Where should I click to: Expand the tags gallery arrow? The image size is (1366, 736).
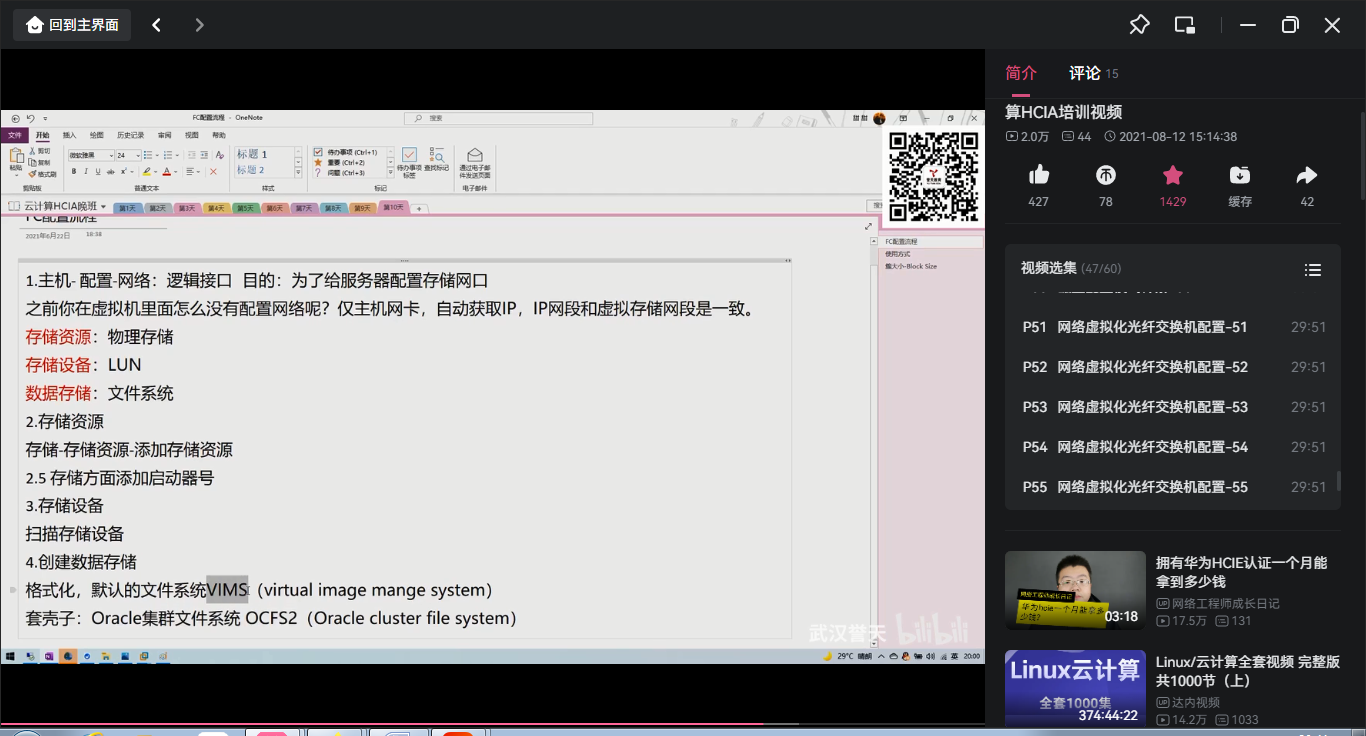(x=393, y=174)
